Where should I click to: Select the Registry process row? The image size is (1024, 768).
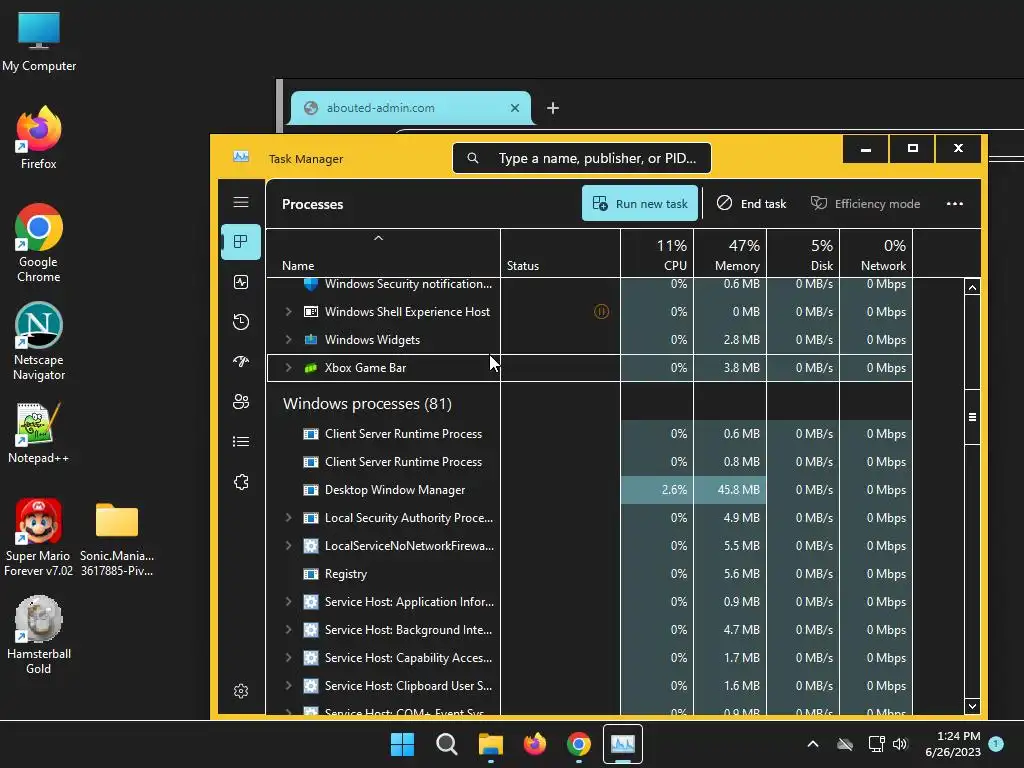pyautogui.click(x=590, y=574)
